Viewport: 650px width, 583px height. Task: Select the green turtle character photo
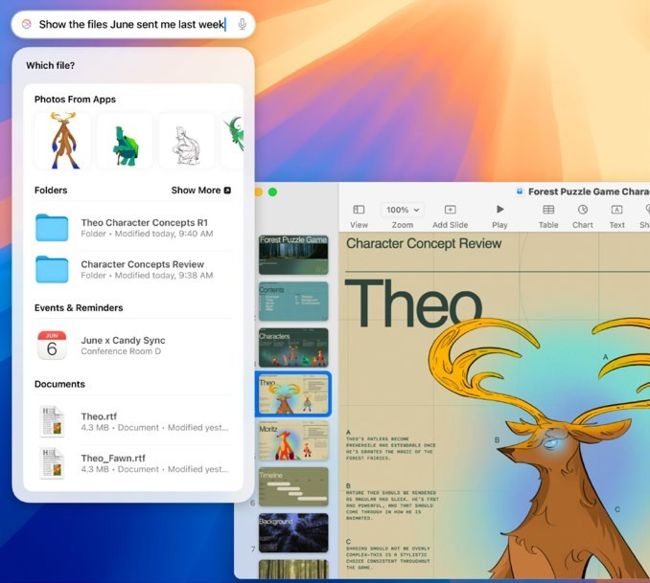[x=124, y=140]
